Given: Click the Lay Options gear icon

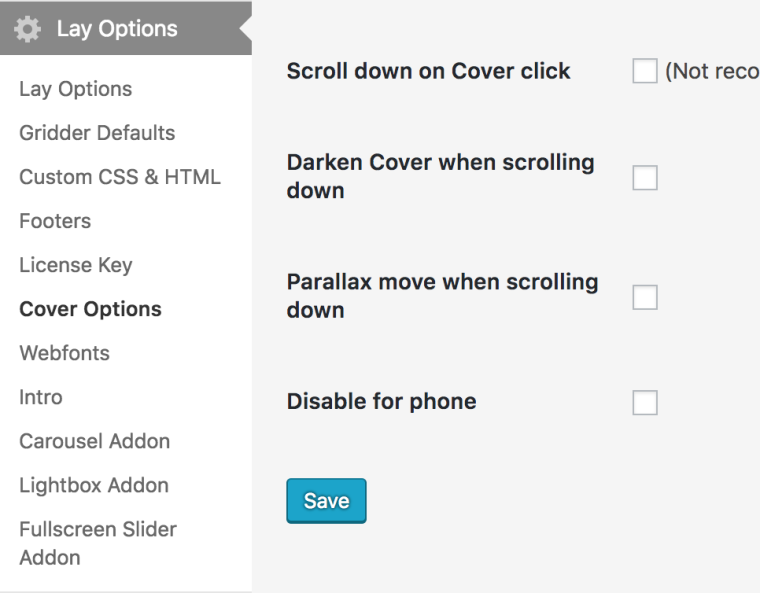Looking at the screenshot, I should point(29,29).
